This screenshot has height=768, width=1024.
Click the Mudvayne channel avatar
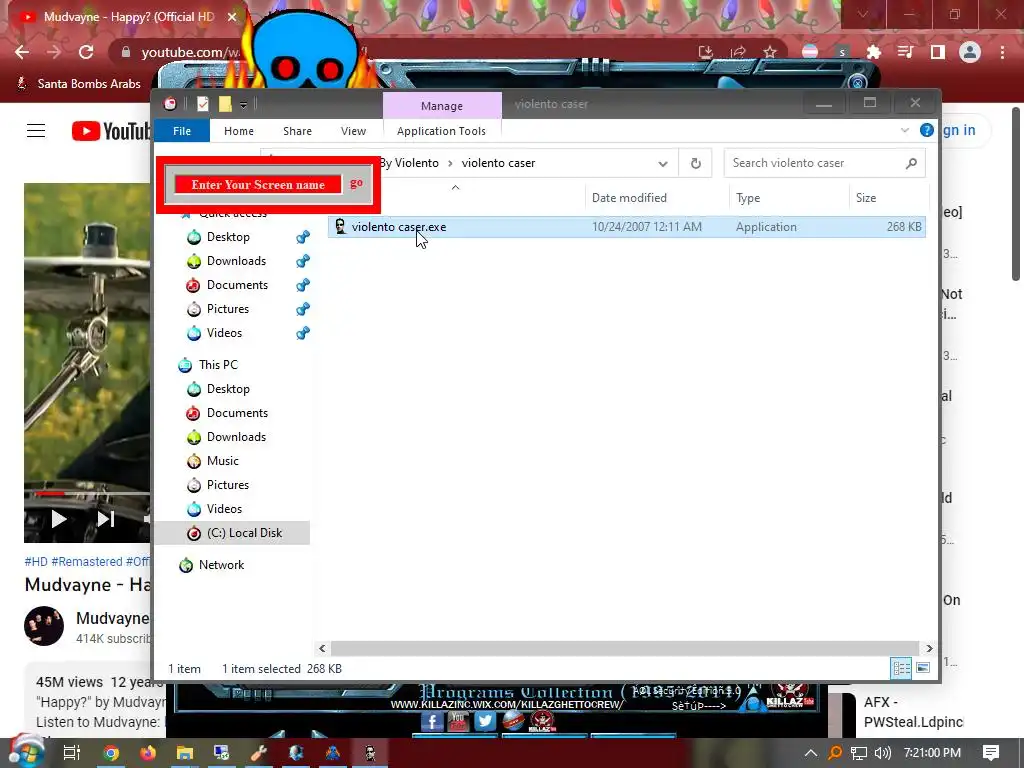tap(44, 626)
